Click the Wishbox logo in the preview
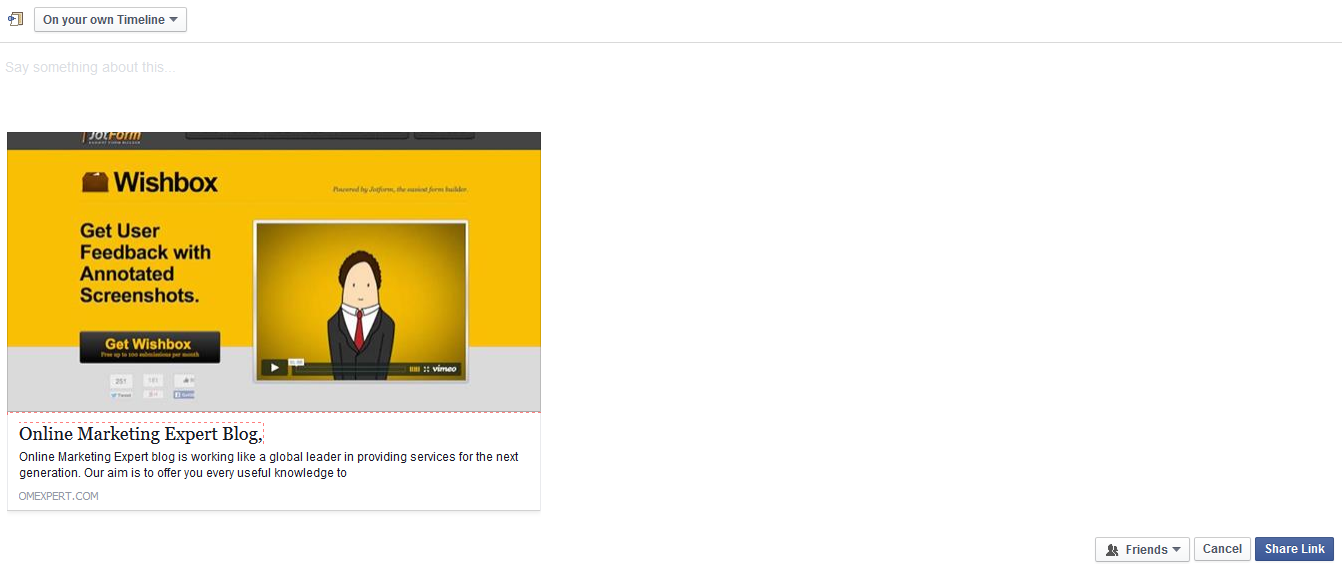The height and width of the screenshot is (571, 1342). (x=150, y=182)
